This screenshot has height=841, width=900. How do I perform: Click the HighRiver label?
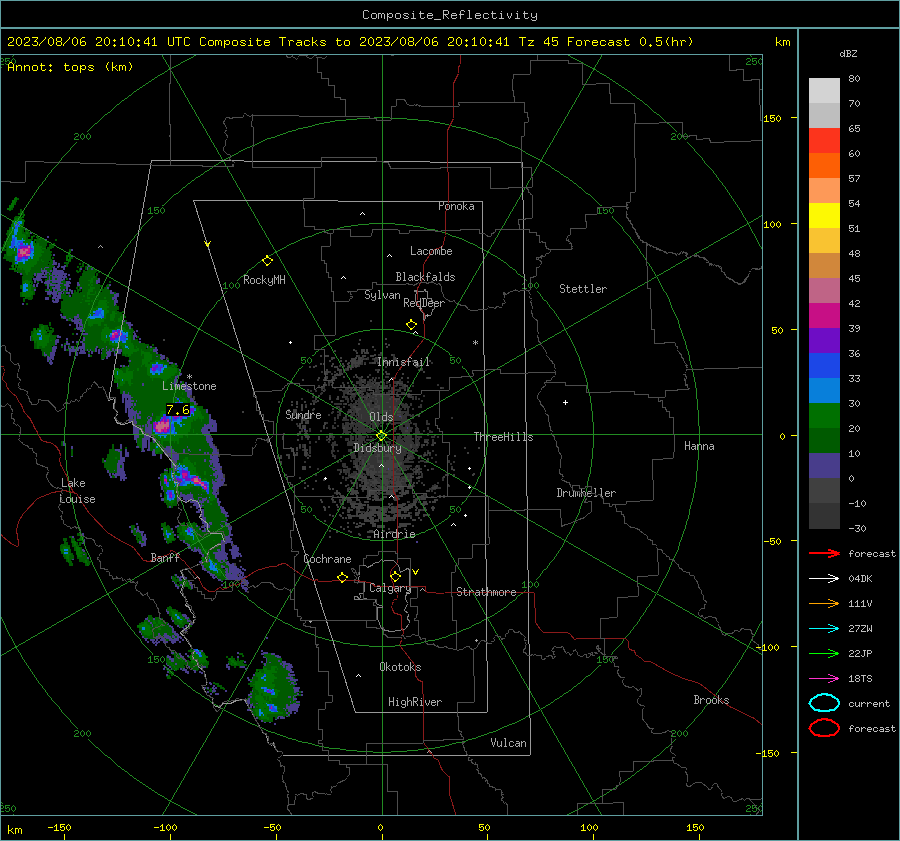415,702
